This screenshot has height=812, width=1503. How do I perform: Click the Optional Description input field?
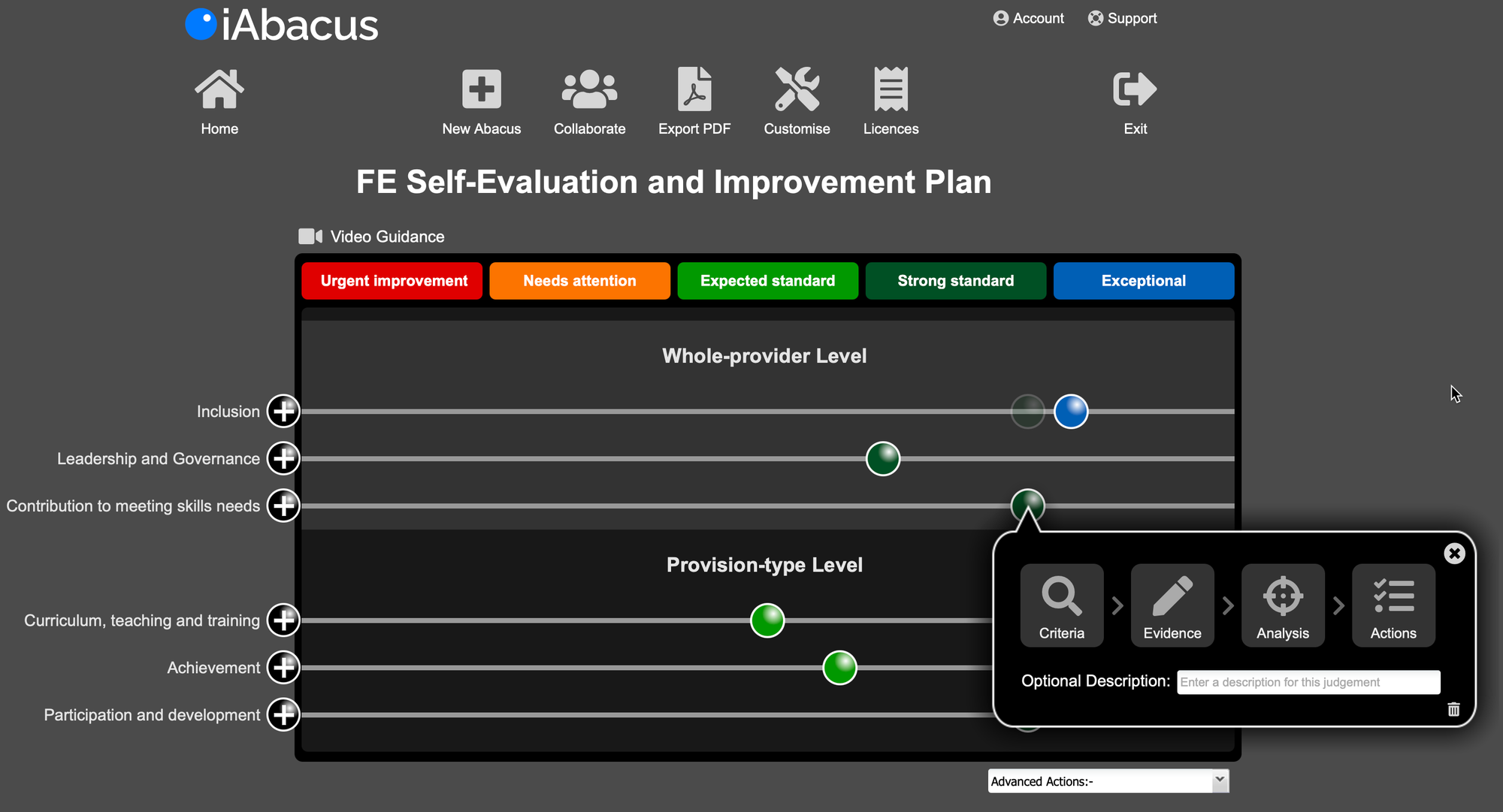tap(1308, 682)
